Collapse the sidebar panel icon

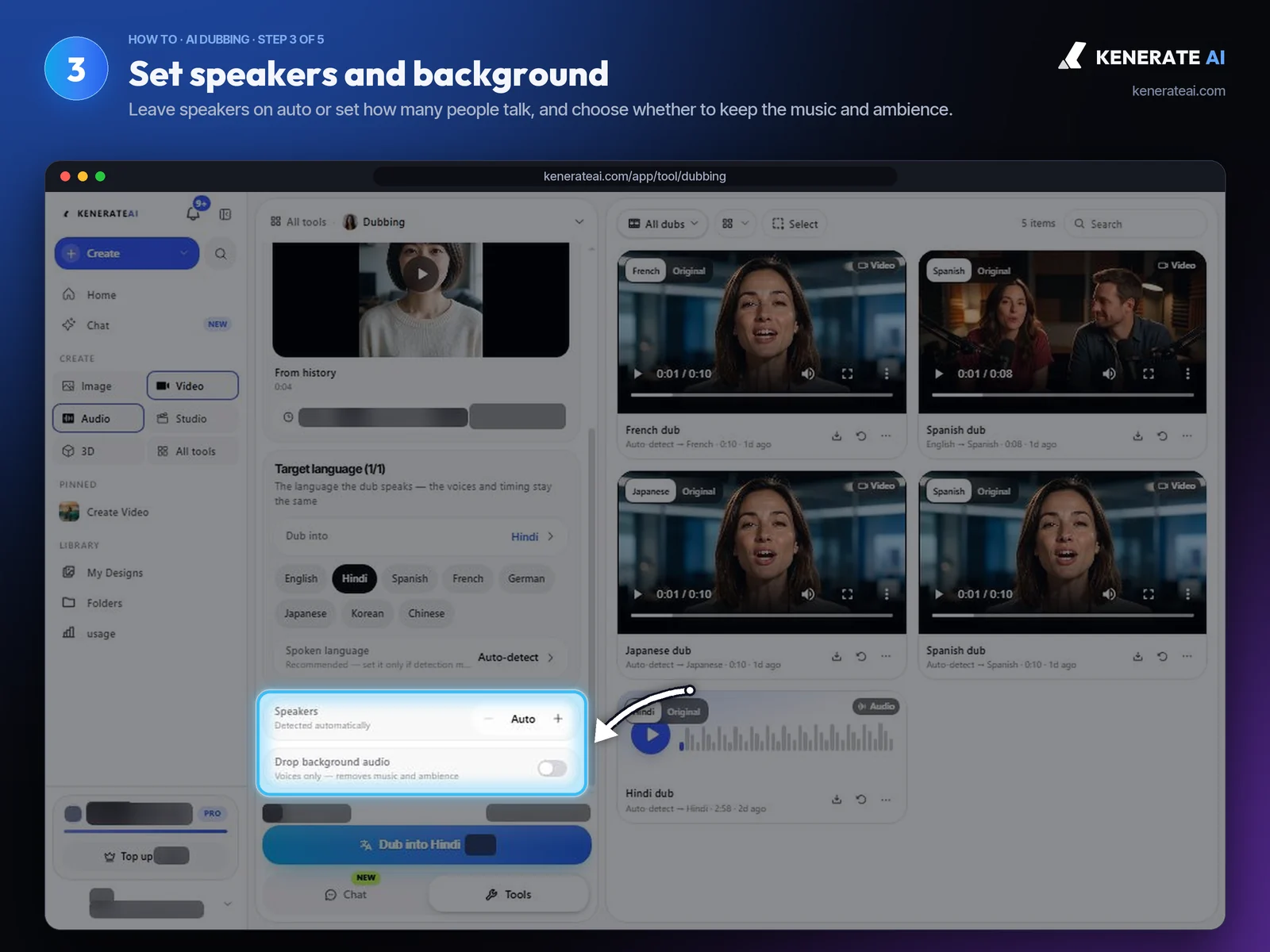(225, 214)
